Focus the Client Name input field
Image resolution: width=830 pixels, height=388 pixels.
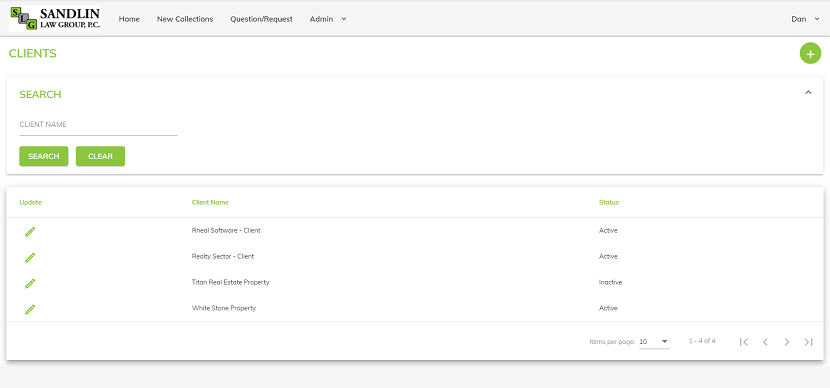click(x=98, y=125)
